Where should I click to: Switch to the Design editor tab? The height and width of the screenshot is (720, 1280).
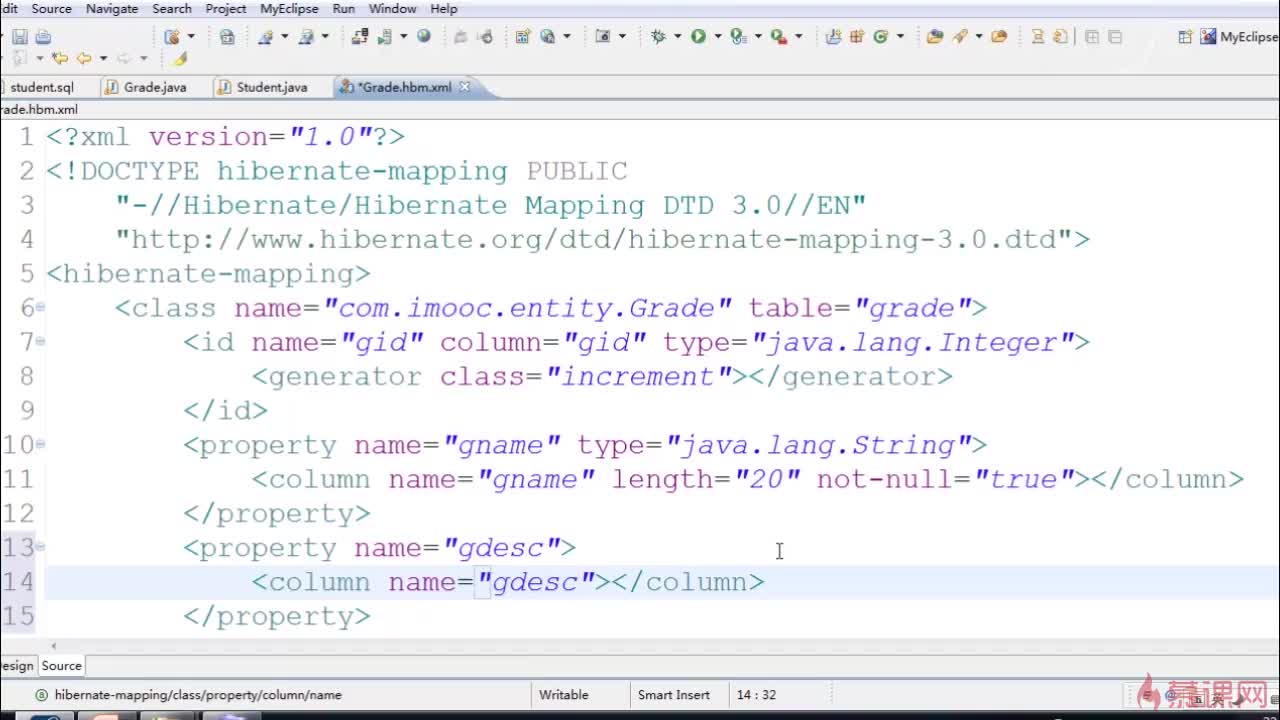(x=16, y=666)
